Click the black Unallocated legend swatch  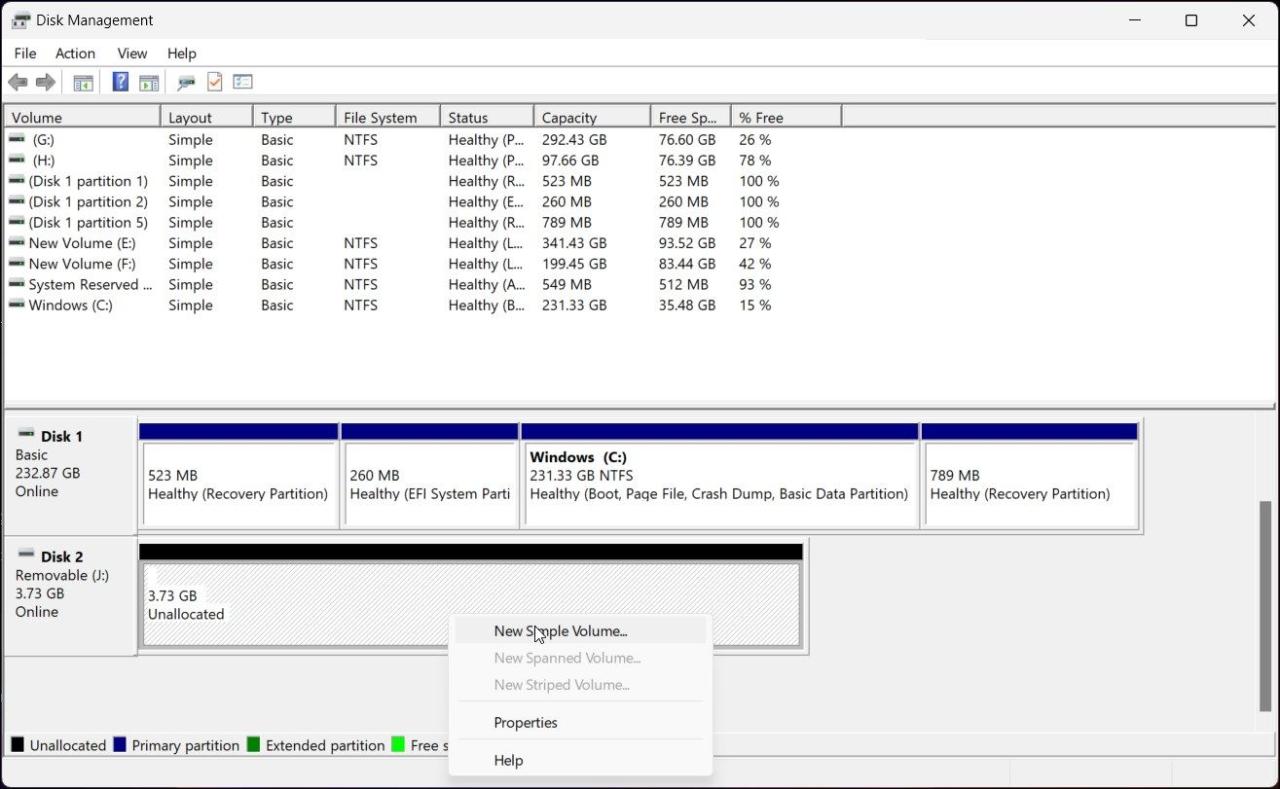point(17,744)
